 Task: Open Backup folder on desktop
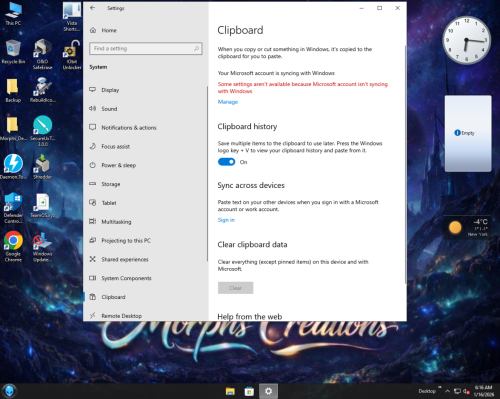(13, 91)
